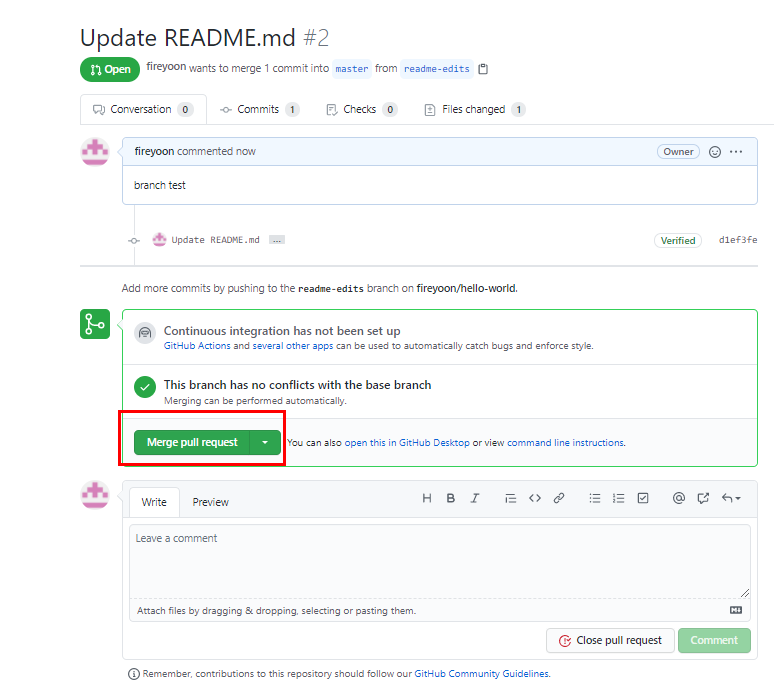The height and width of the screenshot is (684, 774).
Task: Switch to Conversation tab
Action: tap(143, 109)
